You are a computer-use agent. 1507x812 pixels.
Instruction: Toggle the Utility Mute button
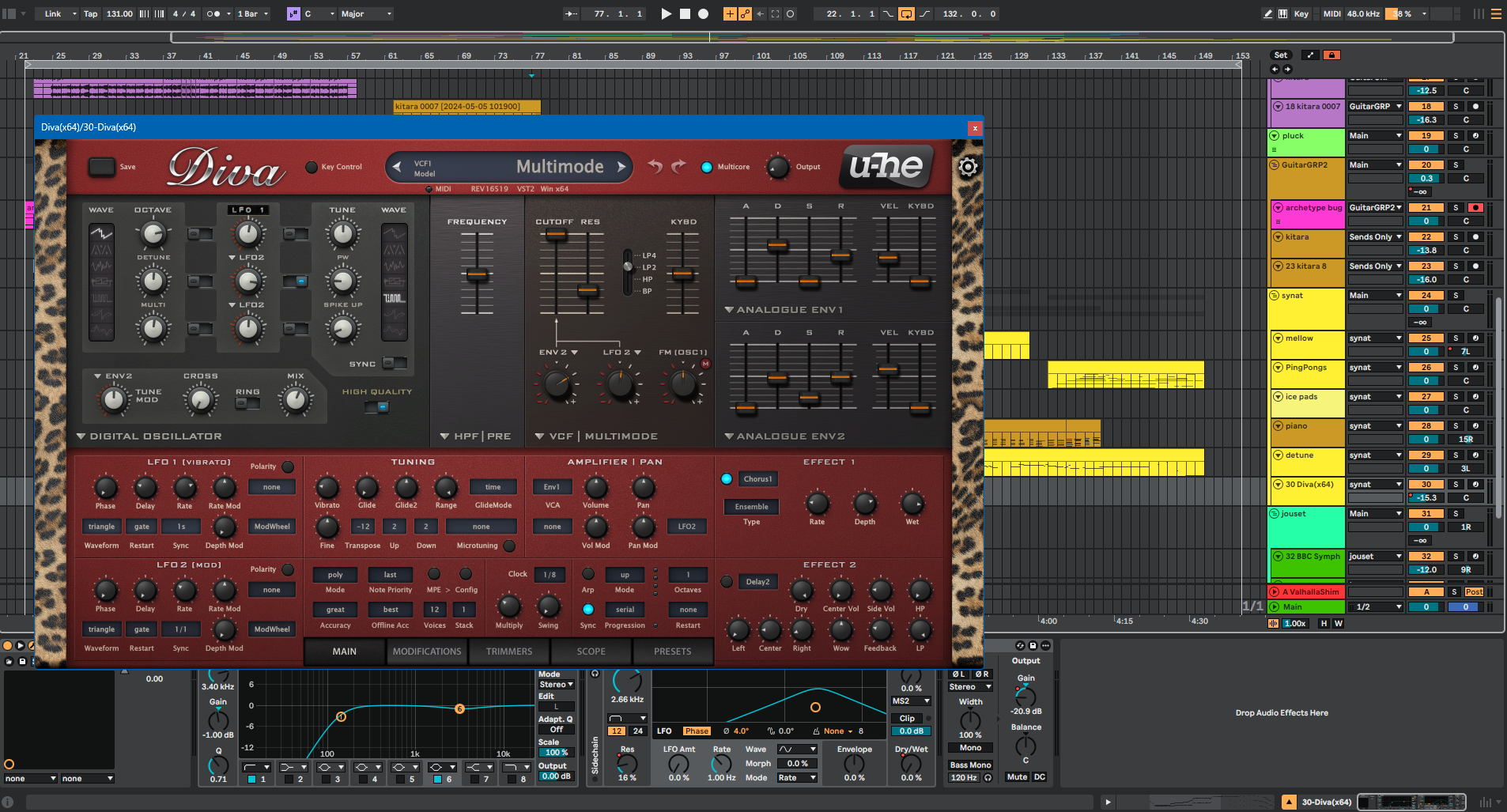point(1017,777)
